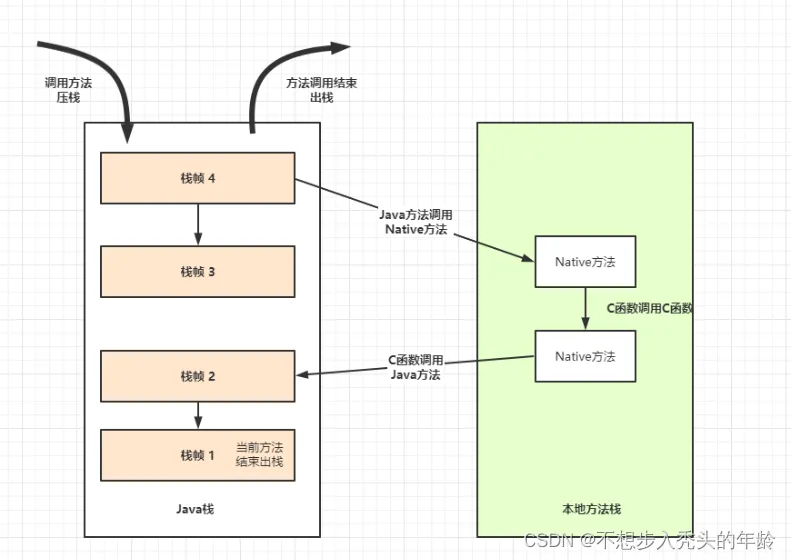
Task: Select the 当前方法结束出栈 text
Action: pyautogui.click(x=259, y=454)
